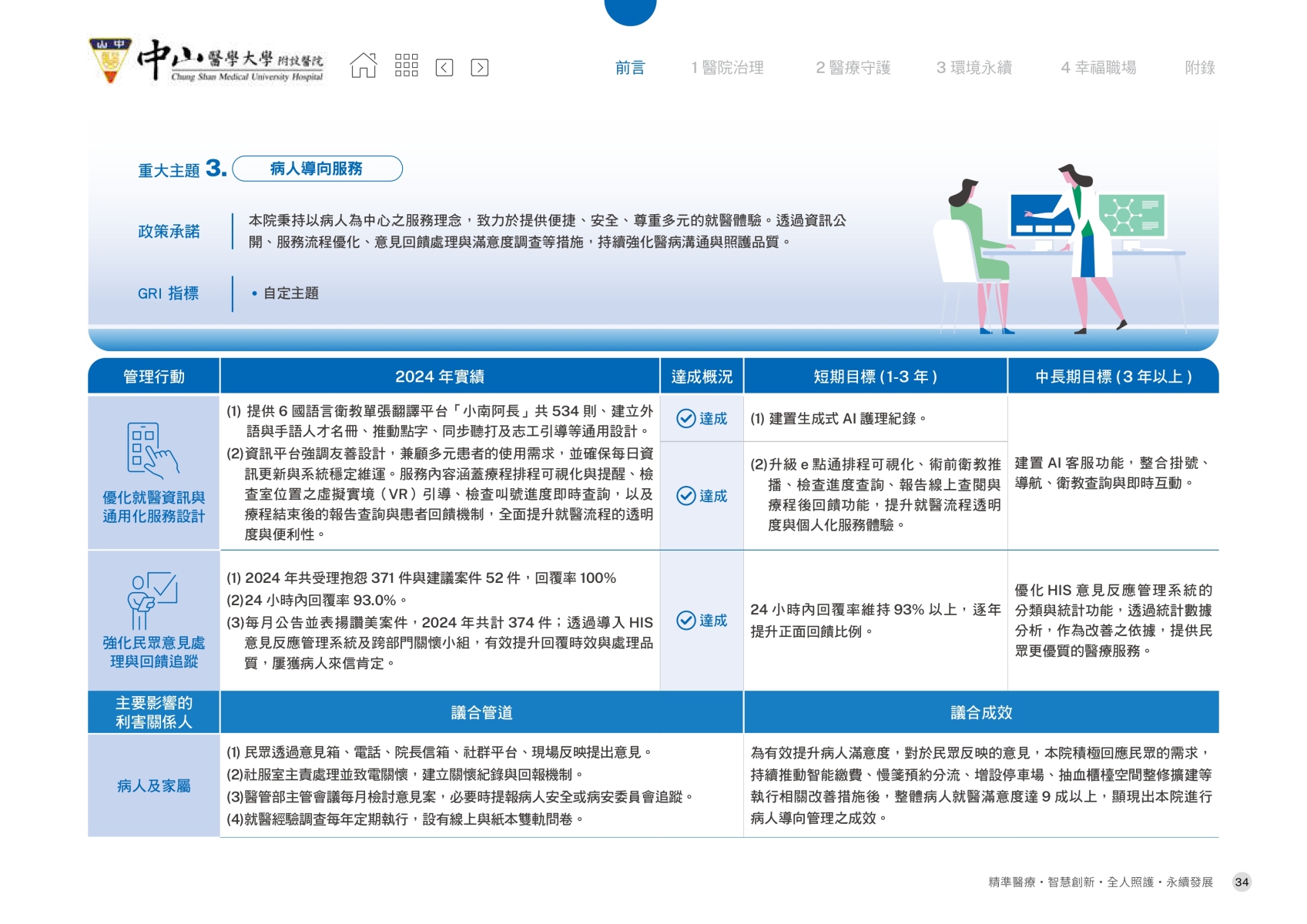Click the second 達成 checkmark beside VR item

tap(686, 496)
